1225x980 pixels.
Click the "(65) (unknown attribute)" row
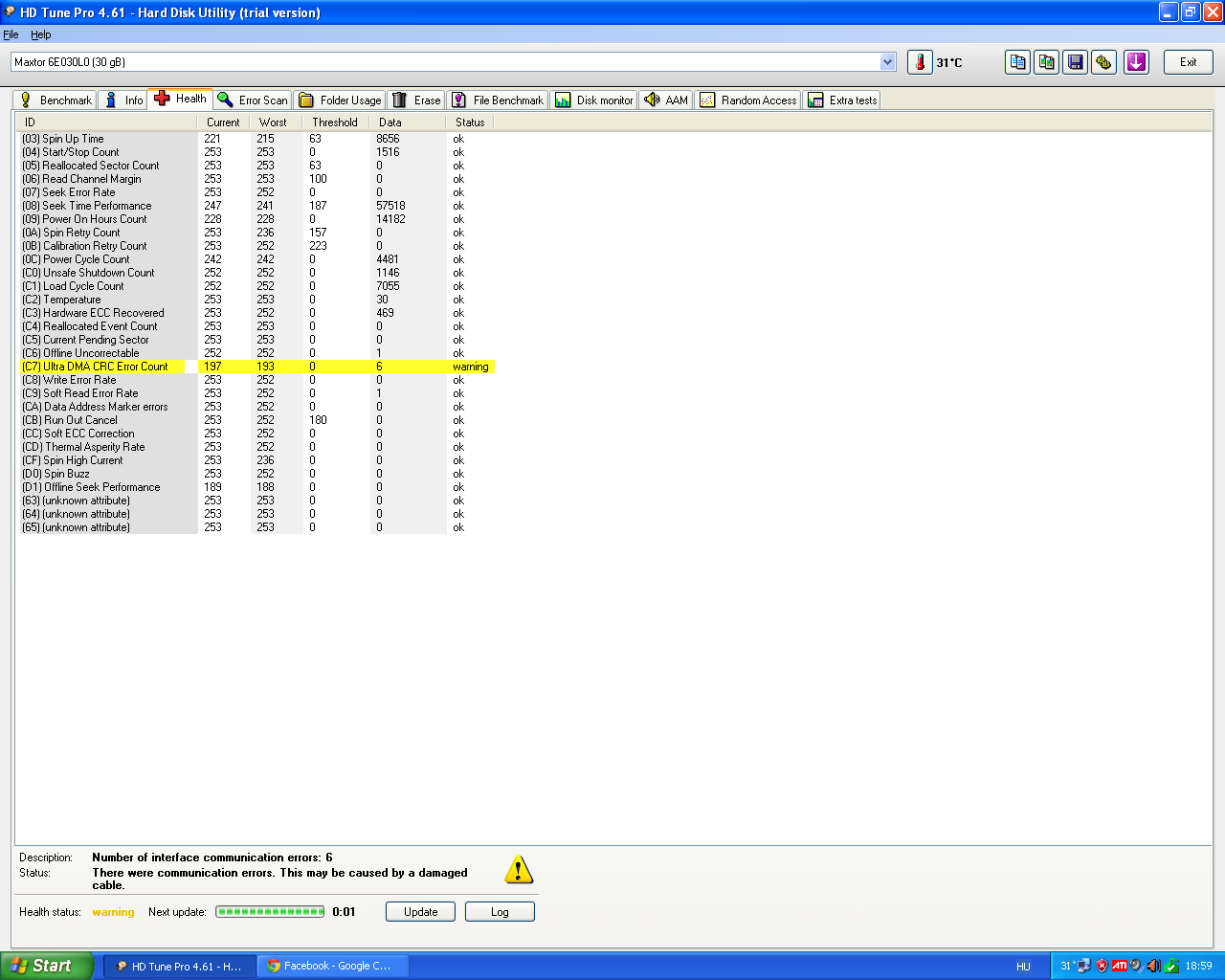click(x=256, y=527)
